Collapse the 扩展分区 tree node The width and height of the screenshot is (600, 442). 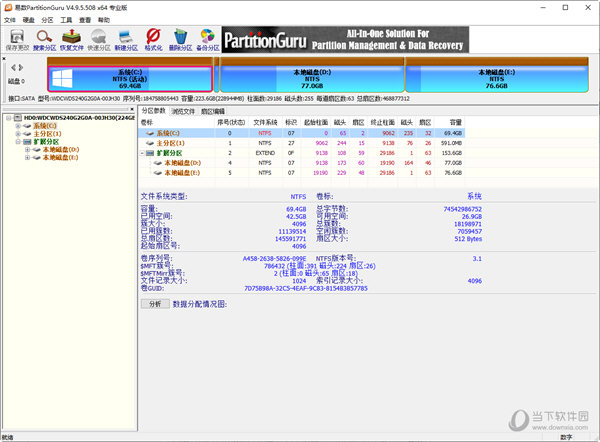(x=18, y=142)
